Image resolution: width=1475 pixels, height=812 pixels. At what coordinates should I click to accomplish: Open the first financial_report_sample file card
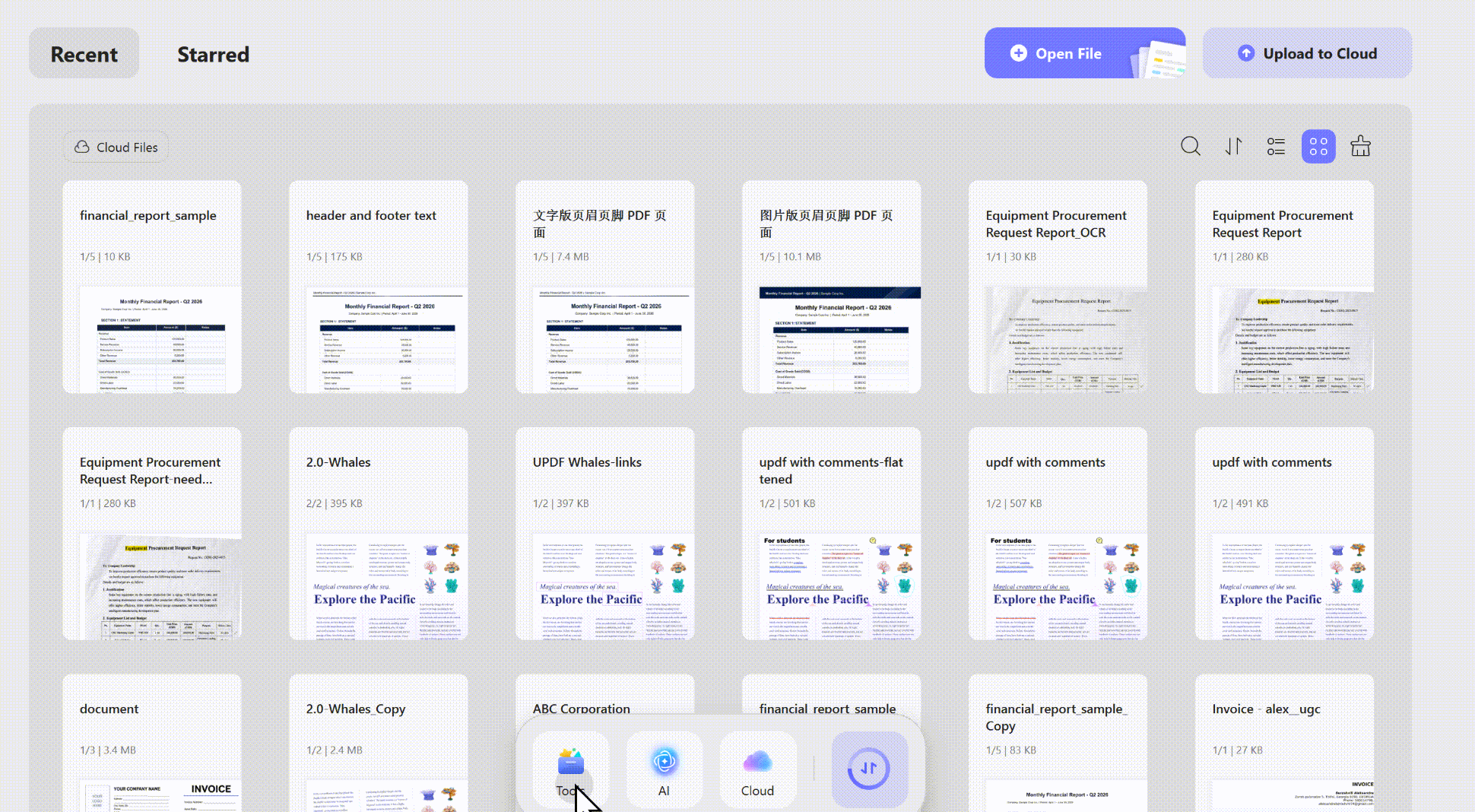tap(152, 287)
